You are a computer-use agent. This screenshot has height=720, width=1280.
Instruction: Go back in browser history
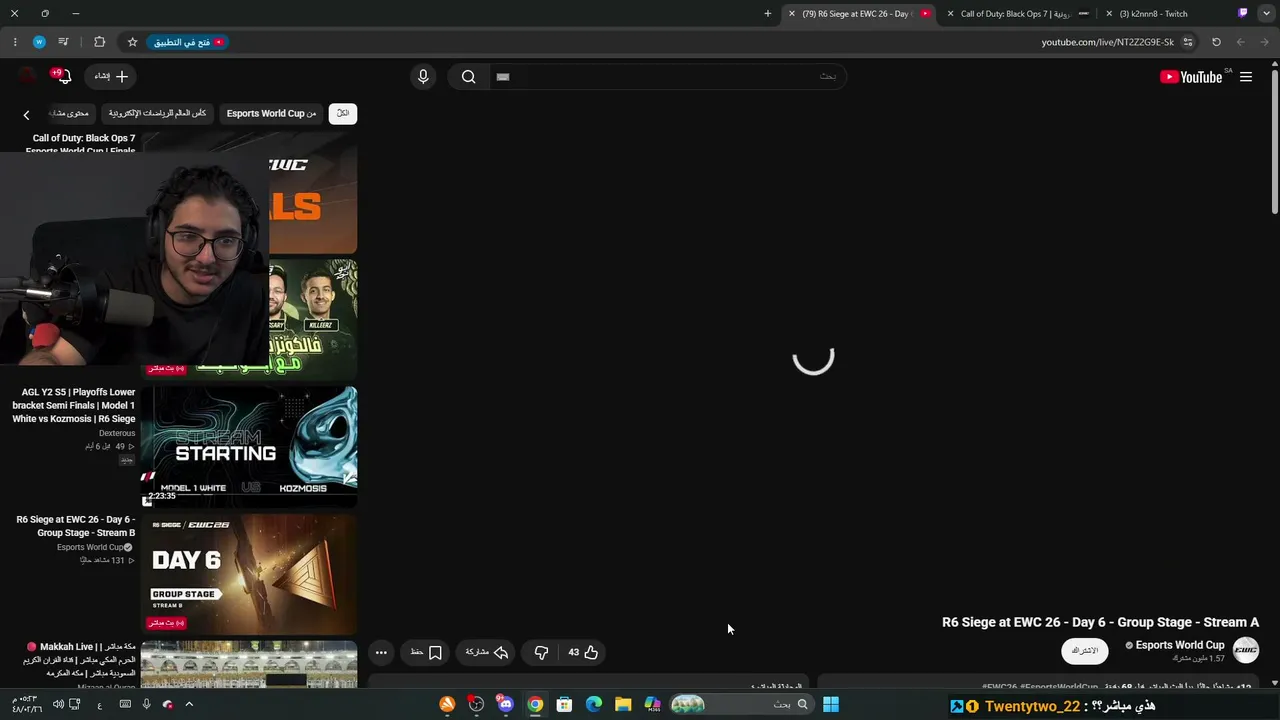click(1264, 42)
